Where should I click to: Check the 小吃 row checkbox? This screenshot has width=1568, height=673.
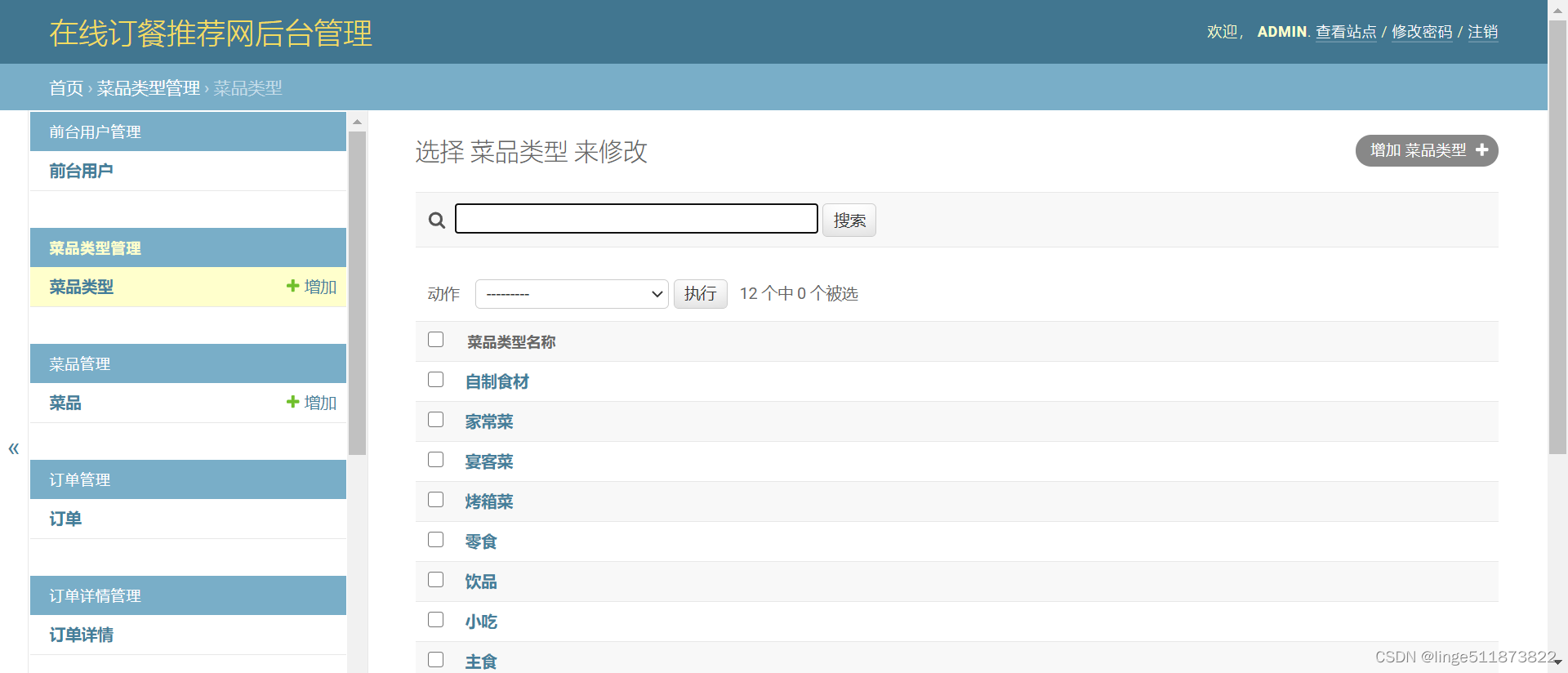click(x=436, y=620)
